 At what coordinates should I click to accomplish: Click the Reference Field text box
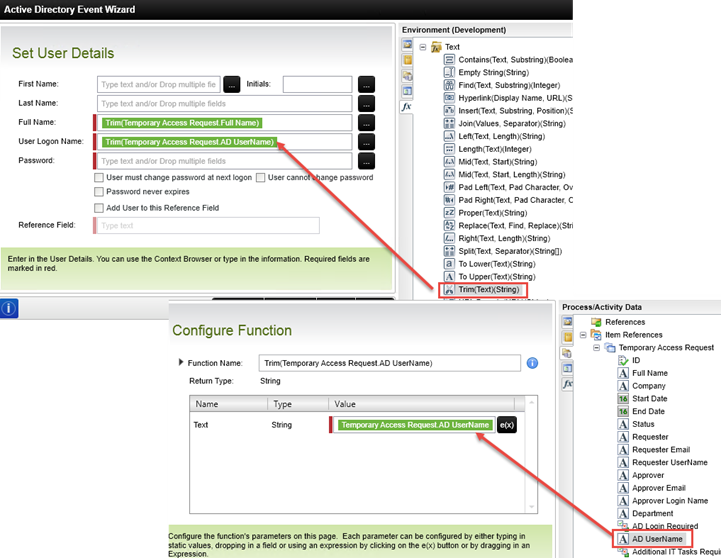pos(208,226)
